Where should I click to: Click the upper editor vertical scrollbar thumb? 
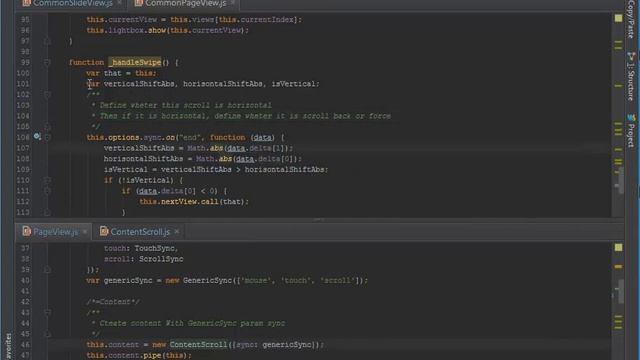[620, 179]
